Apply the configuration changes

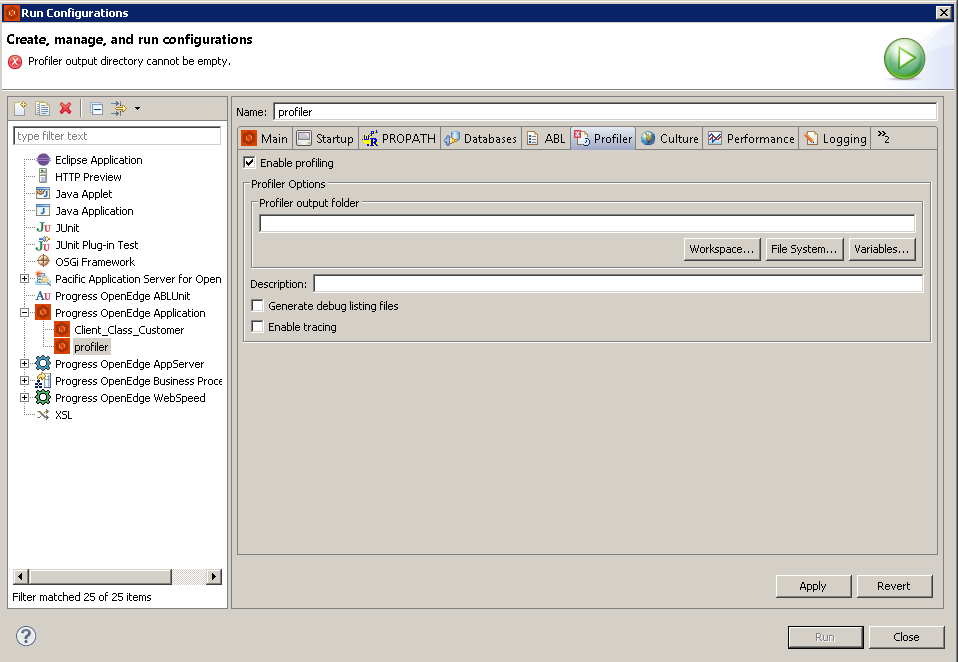click(813, 586)
